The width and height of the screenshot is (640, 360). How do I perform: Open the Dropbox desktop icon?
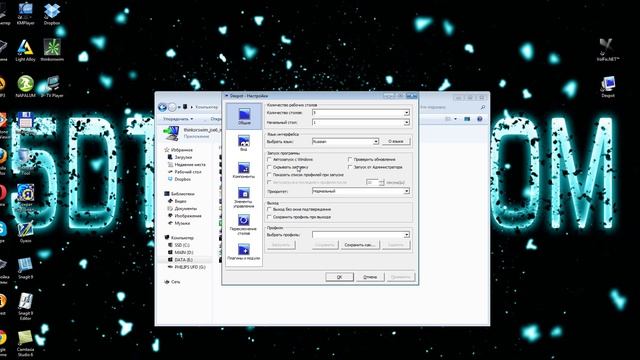(52, 13)
